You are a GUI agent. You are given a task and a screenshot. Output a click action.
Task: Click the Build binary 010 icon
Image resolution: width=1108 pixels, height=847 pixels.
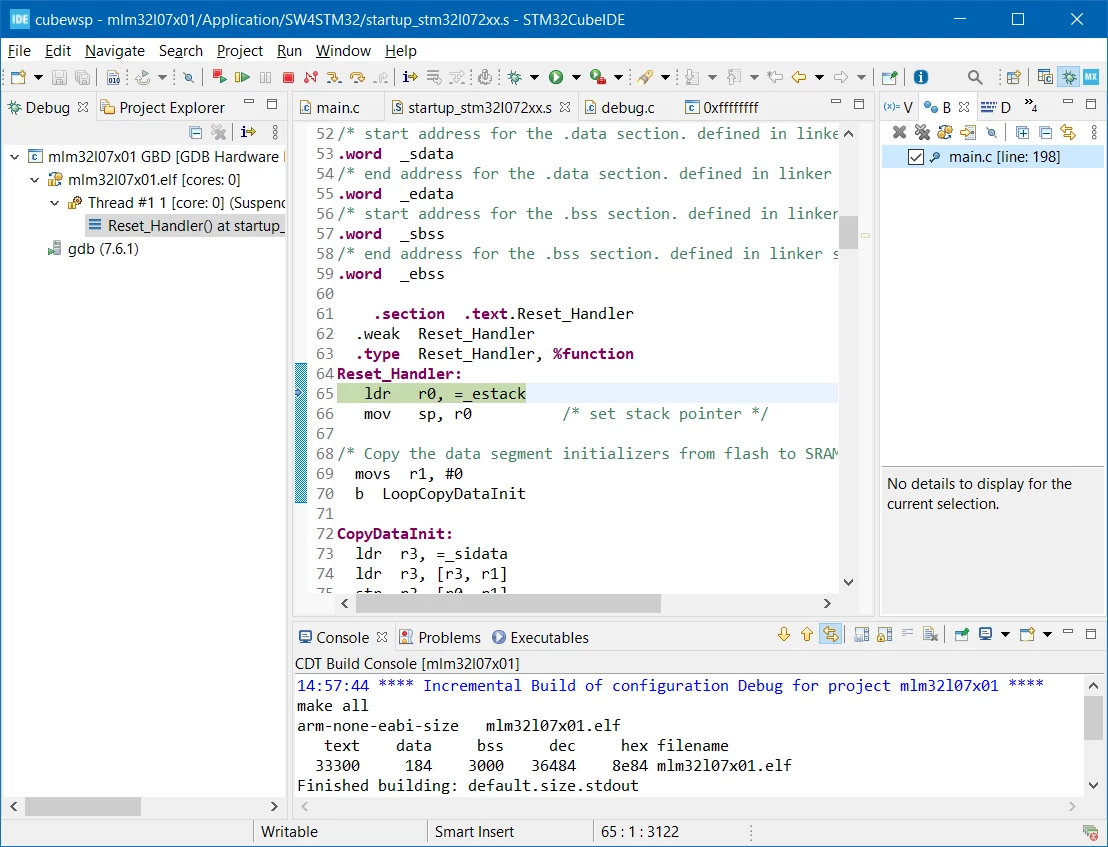113,77
